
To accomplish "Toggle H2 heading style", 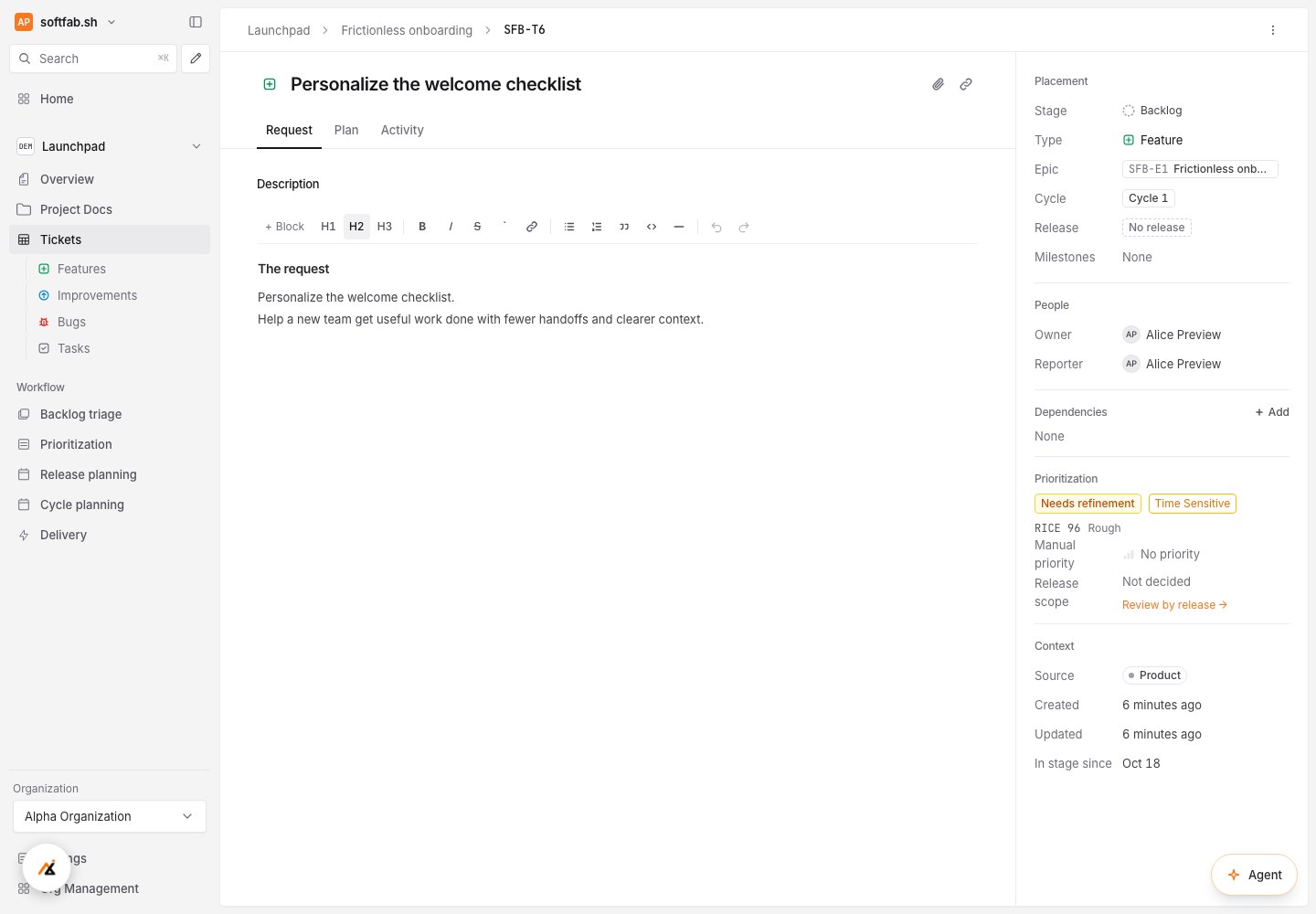I will pyautogui.click(x=356, y=227).
